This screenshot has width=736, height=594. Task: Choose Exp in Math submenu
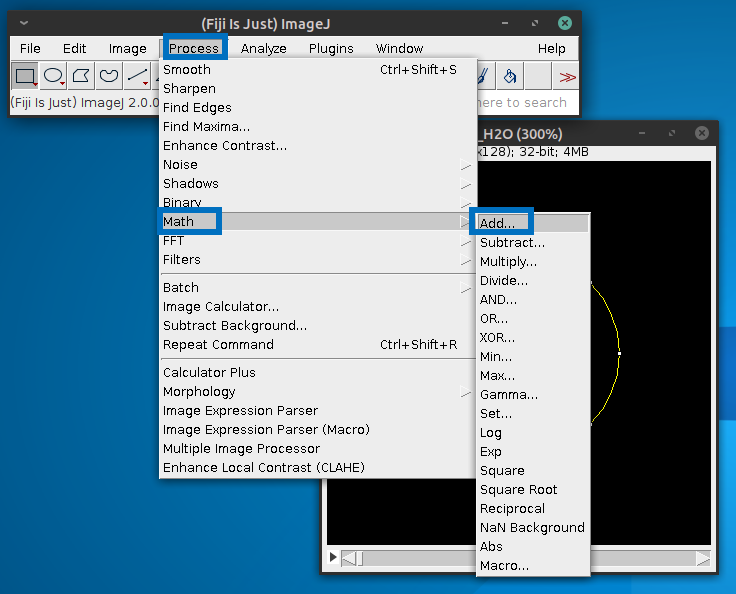[x=533, y=452]
